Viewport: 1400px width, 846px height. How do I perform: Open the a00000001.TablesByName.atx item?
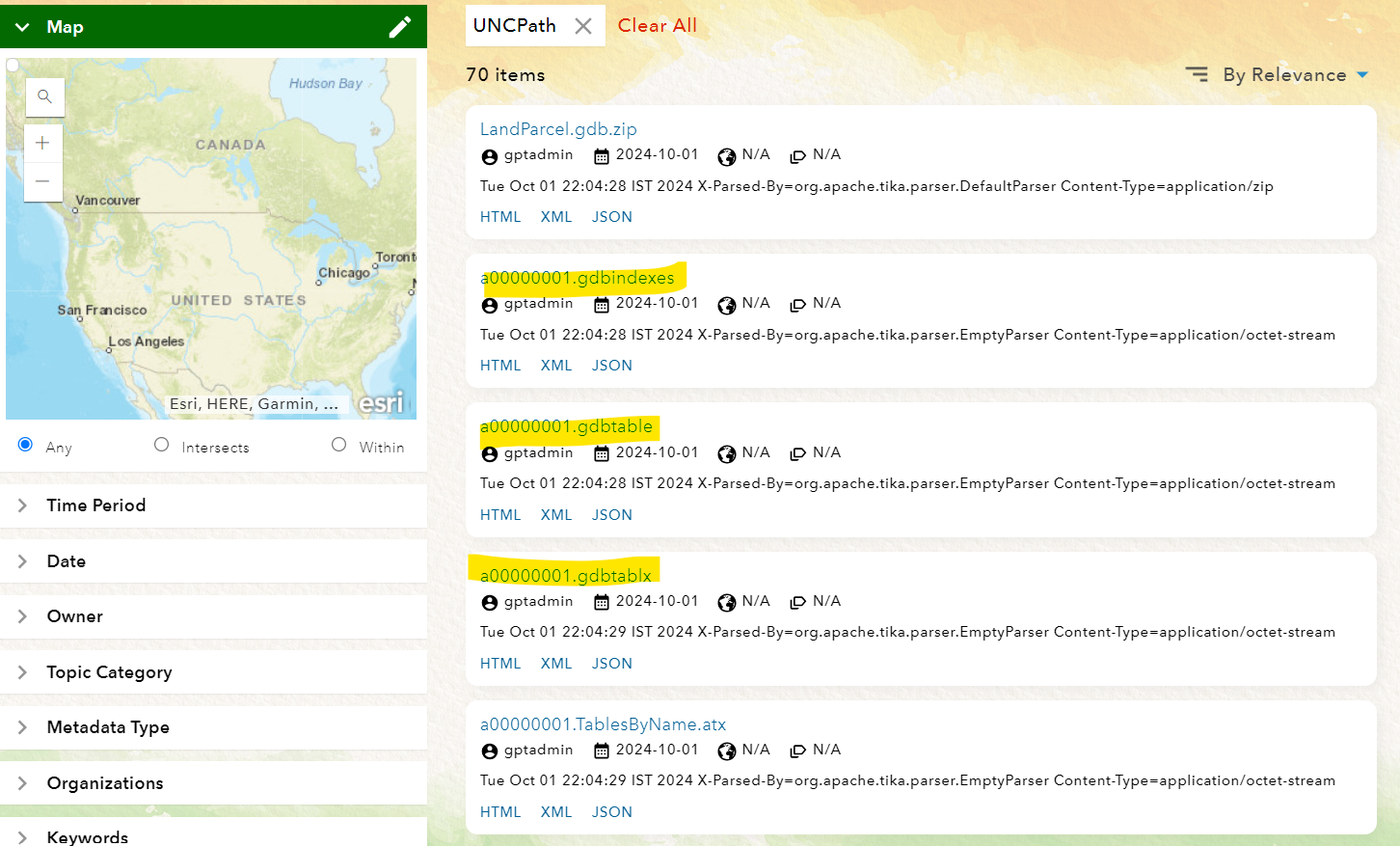(603, 724)
